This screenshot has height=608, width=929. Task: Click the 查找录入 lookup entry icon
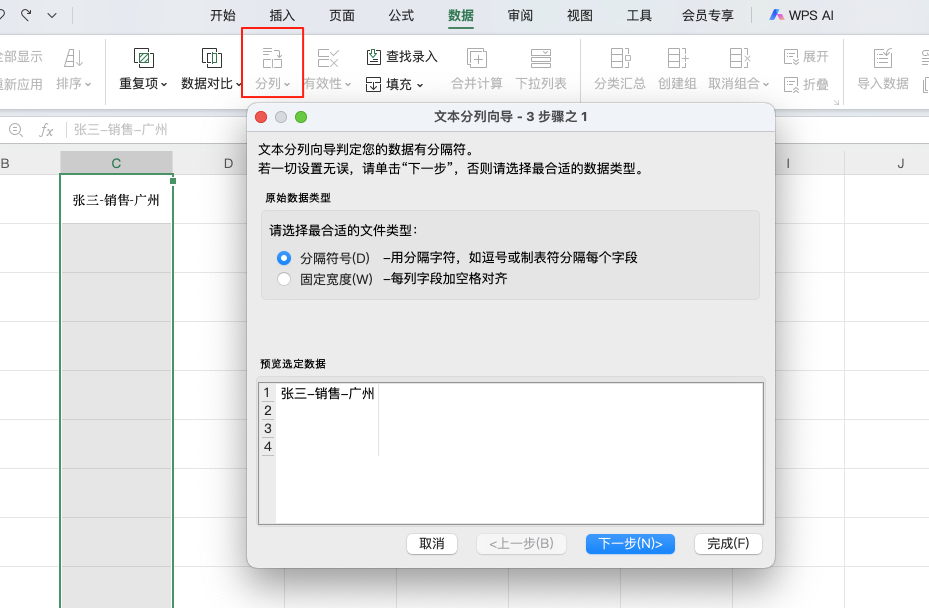375,57
